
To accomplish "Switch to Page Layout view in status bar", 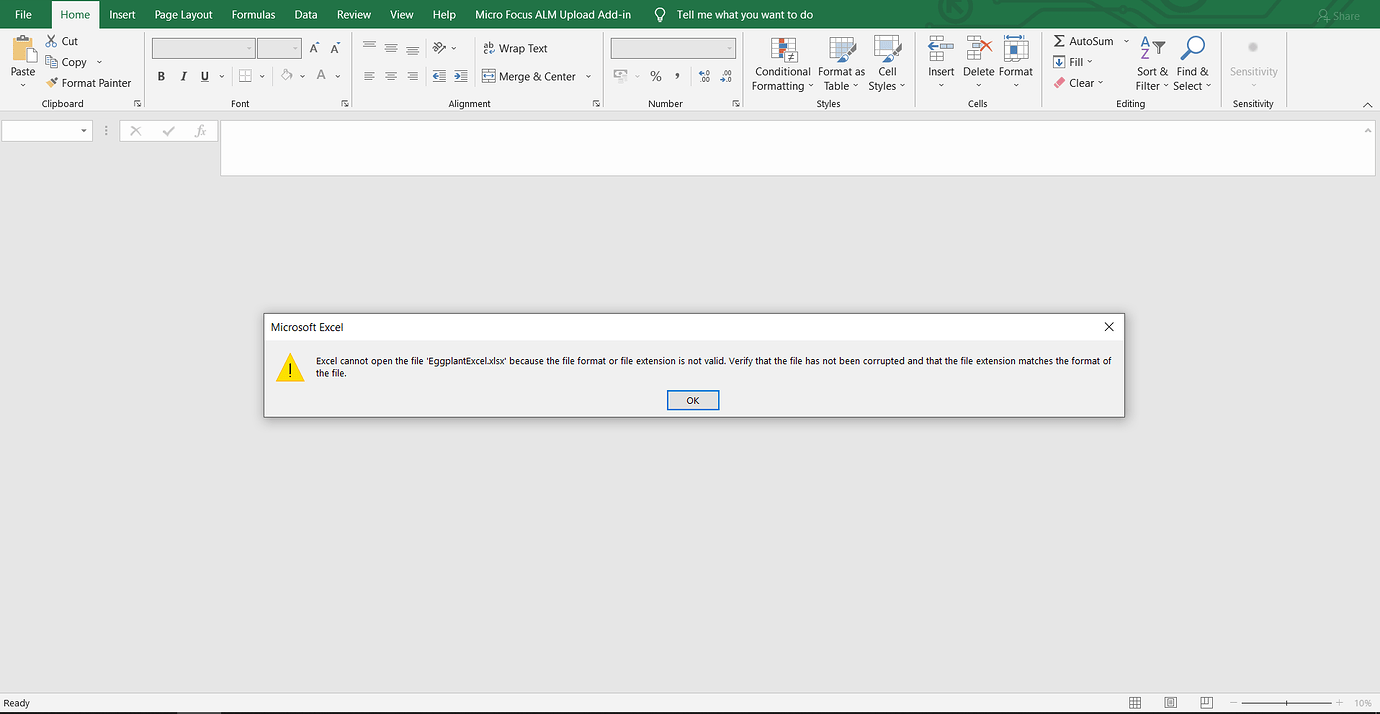I will click(x=1170, y=703).
